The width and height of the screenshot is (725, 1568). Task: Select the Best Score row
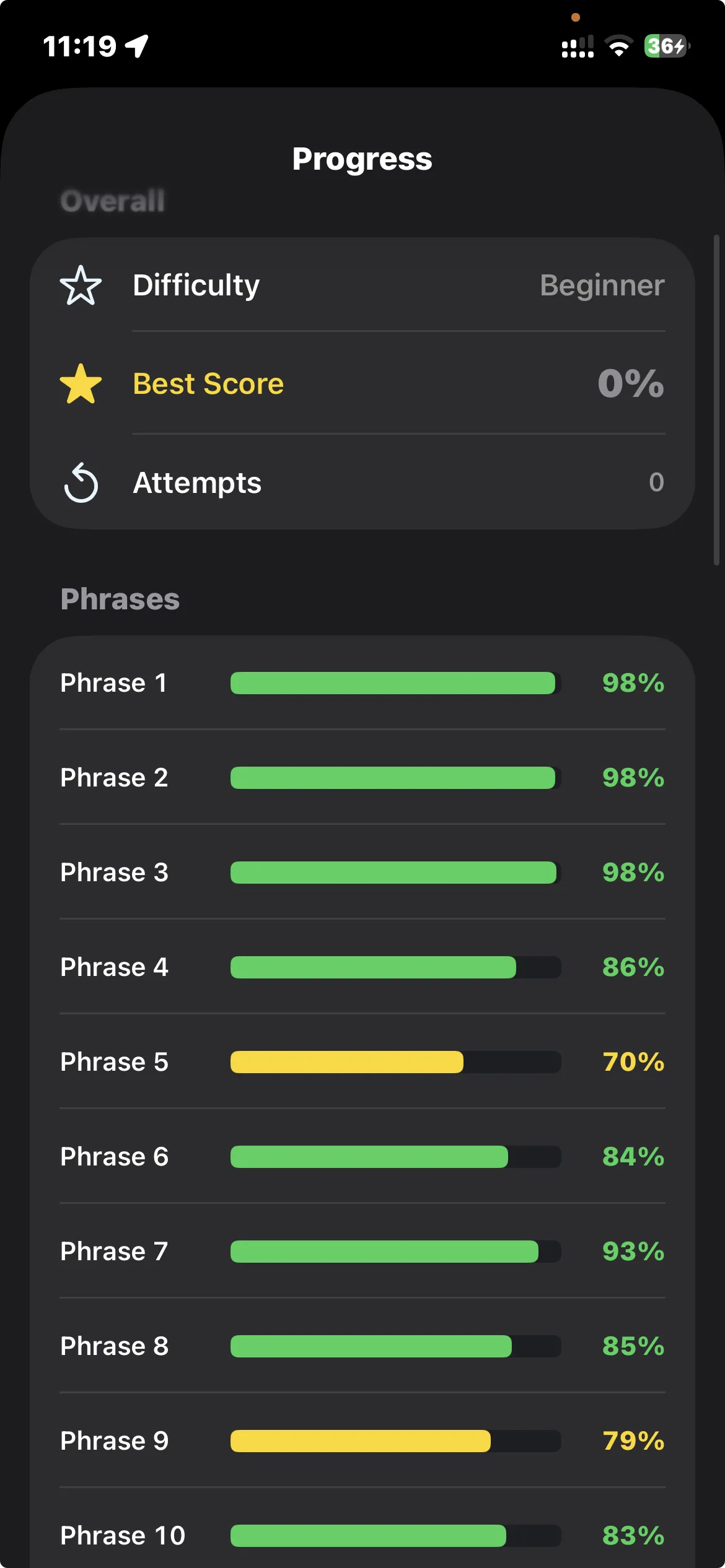pos(362,384)
